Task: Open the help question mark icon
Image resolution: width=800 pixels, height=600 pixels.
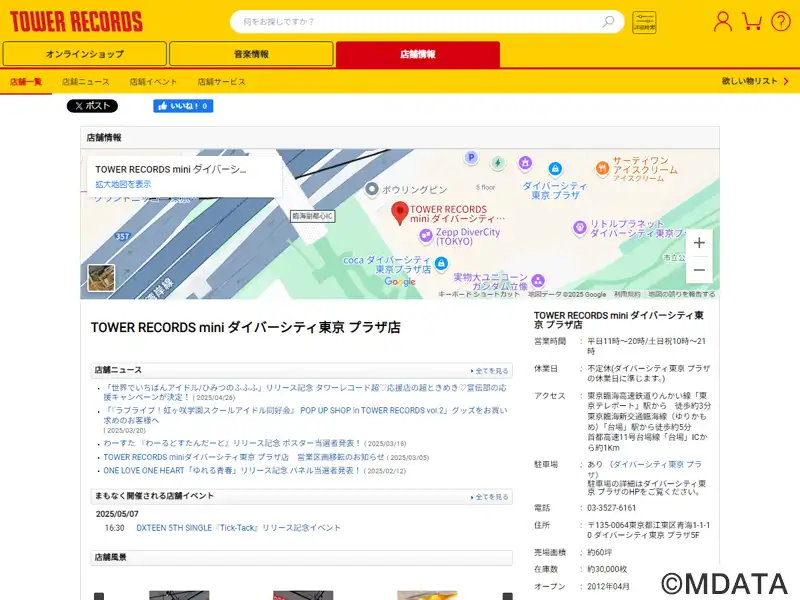Action: (781, 21)
